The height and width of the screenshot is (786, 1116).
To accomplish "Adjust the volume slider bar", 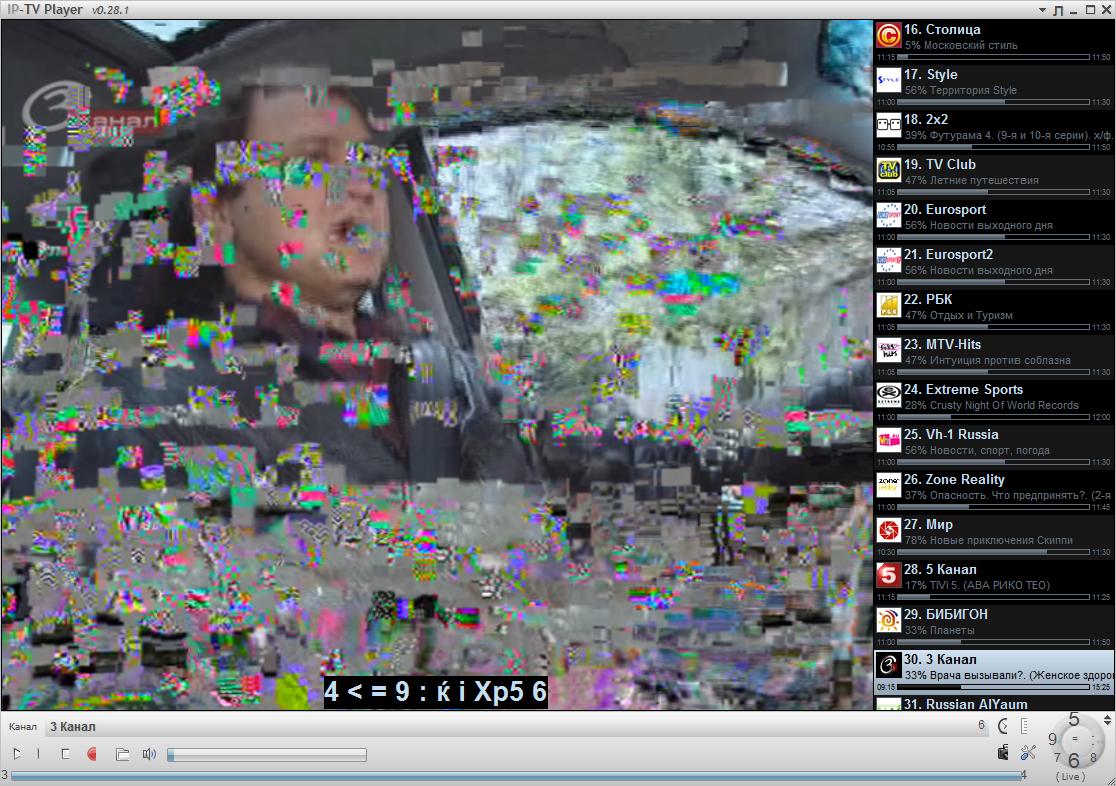I will (x=266, y=755).
